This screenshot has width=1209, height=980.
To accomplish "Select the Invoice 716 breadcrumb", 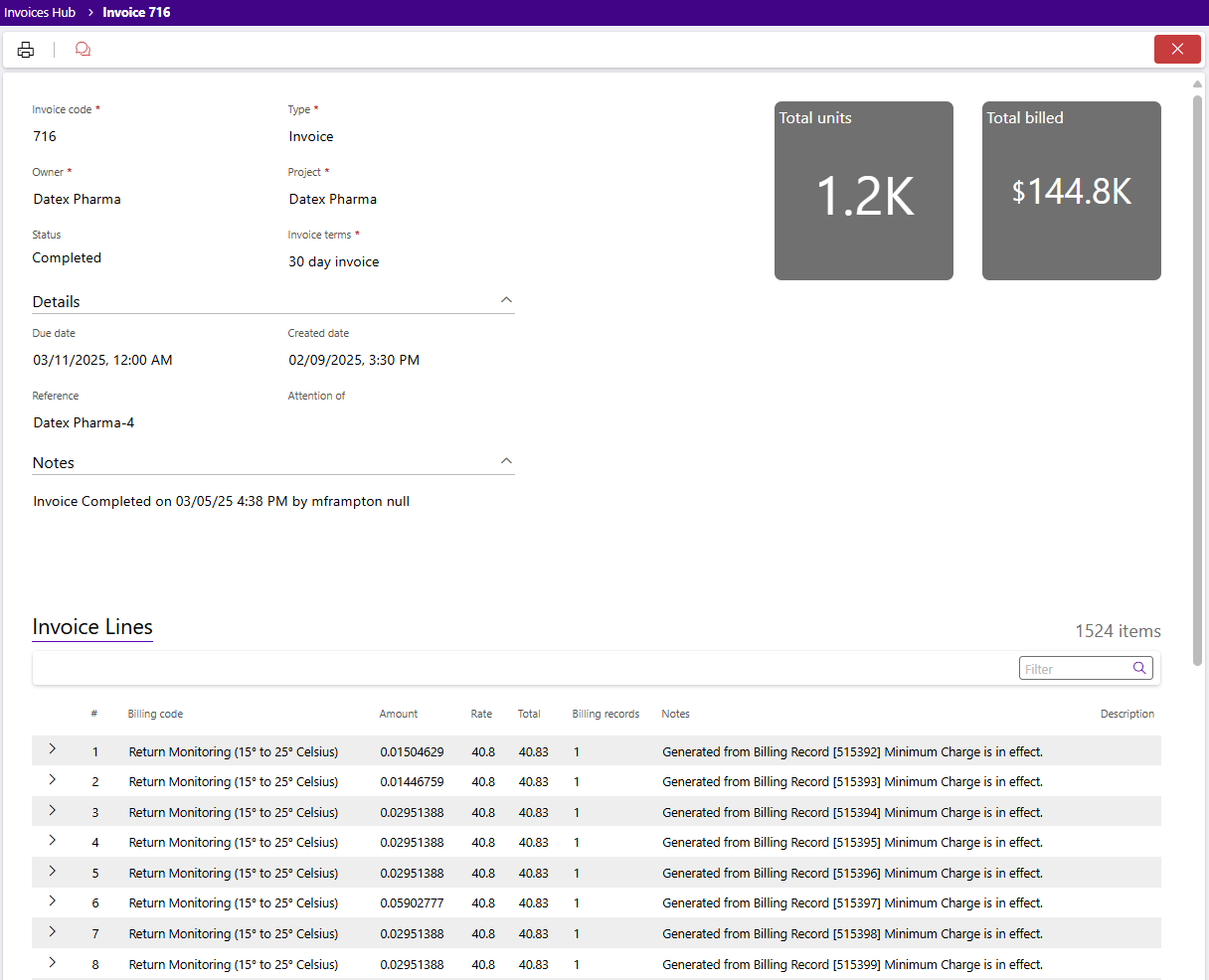I will click(136, 13).
